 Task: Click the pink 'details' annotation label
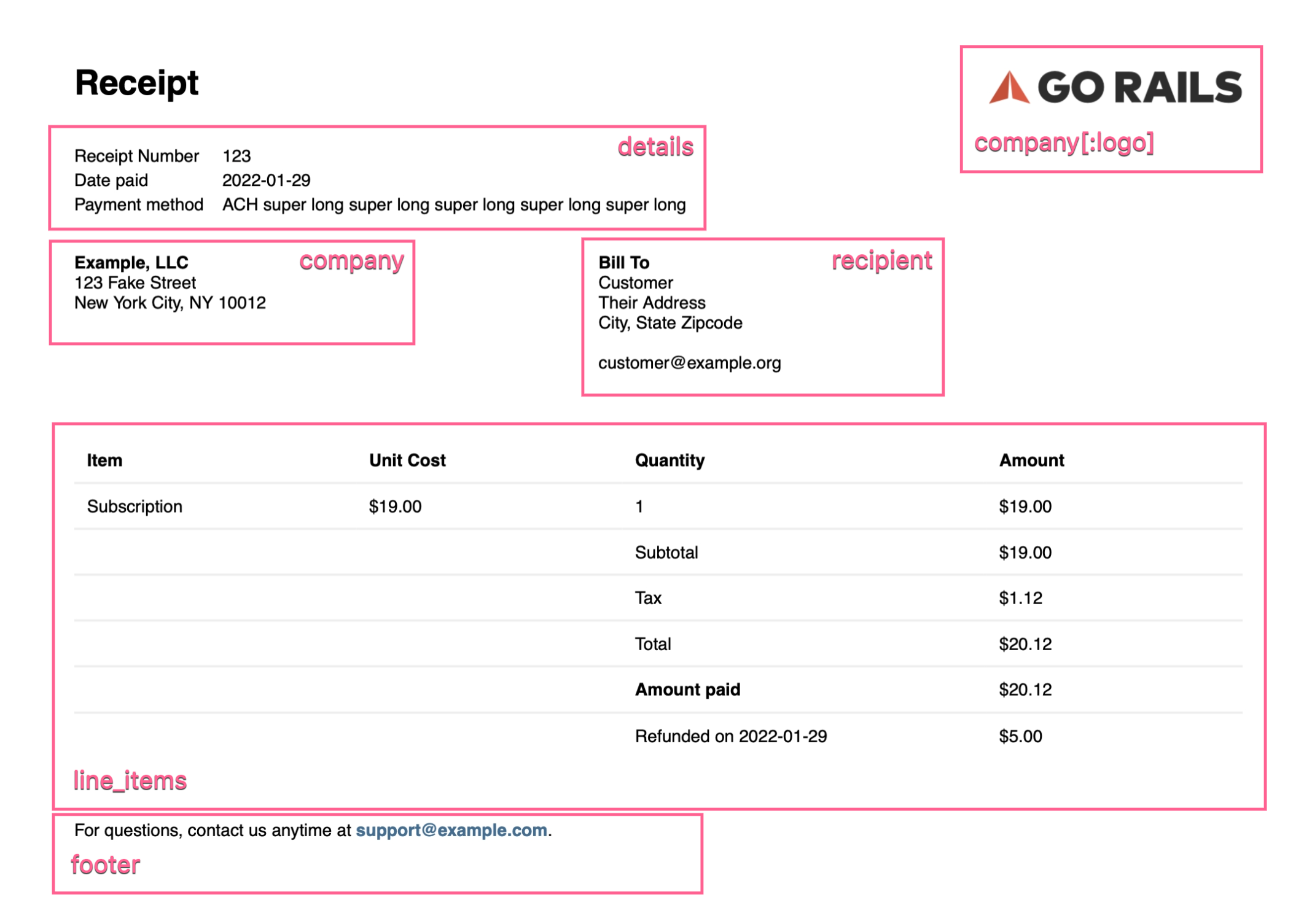tap(655, 147)
